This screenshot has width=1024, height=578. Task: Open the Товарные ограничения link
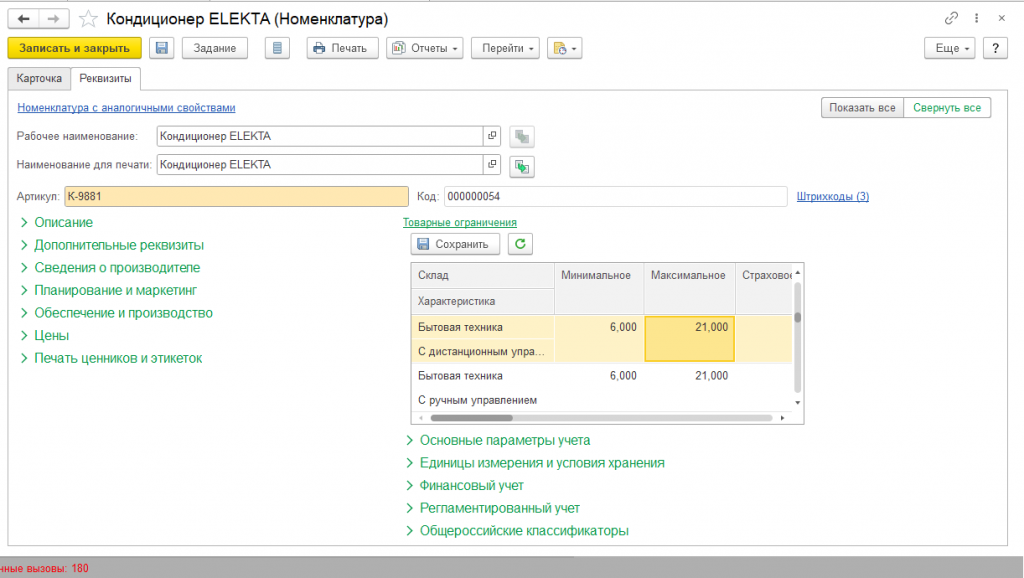click(x=459, y=223)
